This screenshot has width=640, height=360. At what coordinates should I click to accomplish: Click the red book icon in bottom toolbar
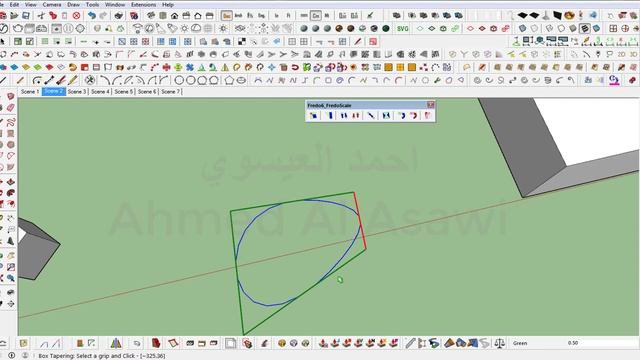point(156,343)
